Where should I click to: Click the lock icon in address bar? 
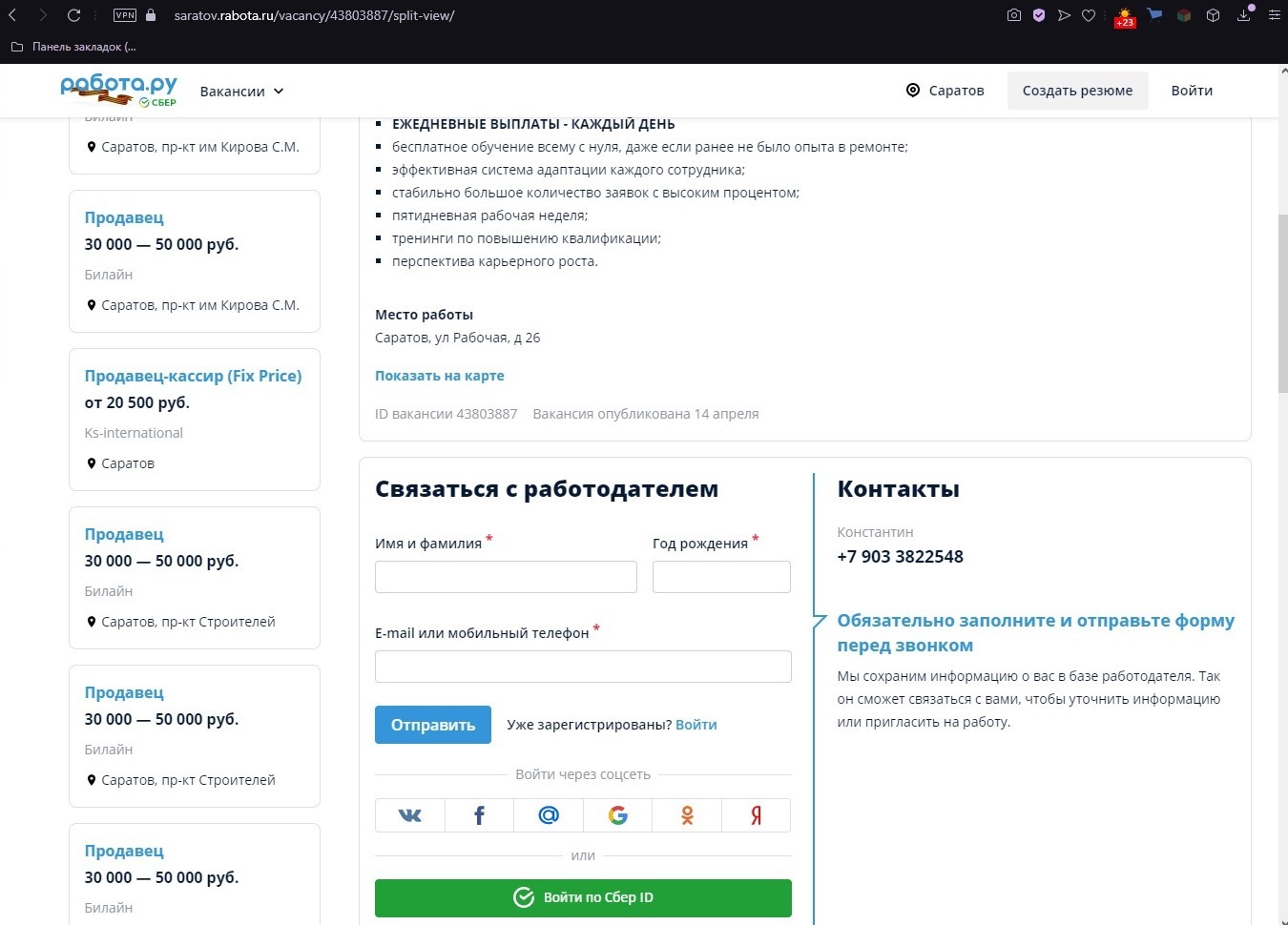coord(151,15)
